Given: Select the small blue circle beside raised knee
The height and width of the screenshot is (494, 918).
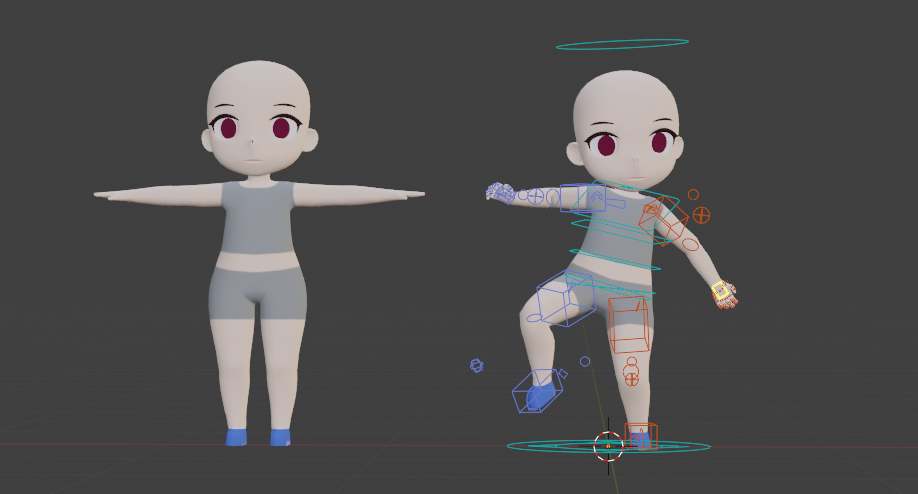Looking at the screenshot, I should click(585, 362).
